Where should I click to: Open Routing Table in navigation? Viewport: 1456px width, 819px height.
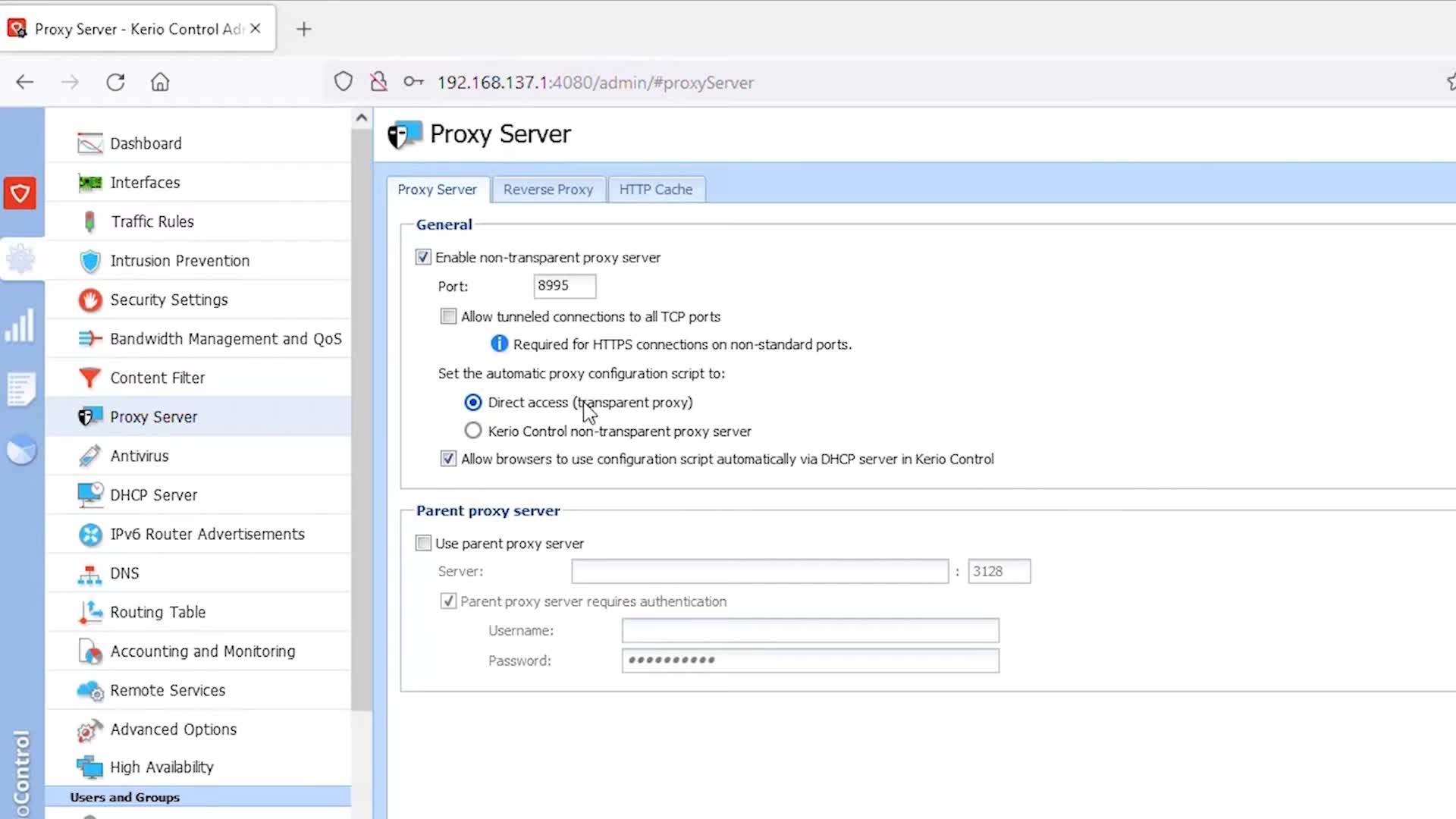(x=158, y=612)
